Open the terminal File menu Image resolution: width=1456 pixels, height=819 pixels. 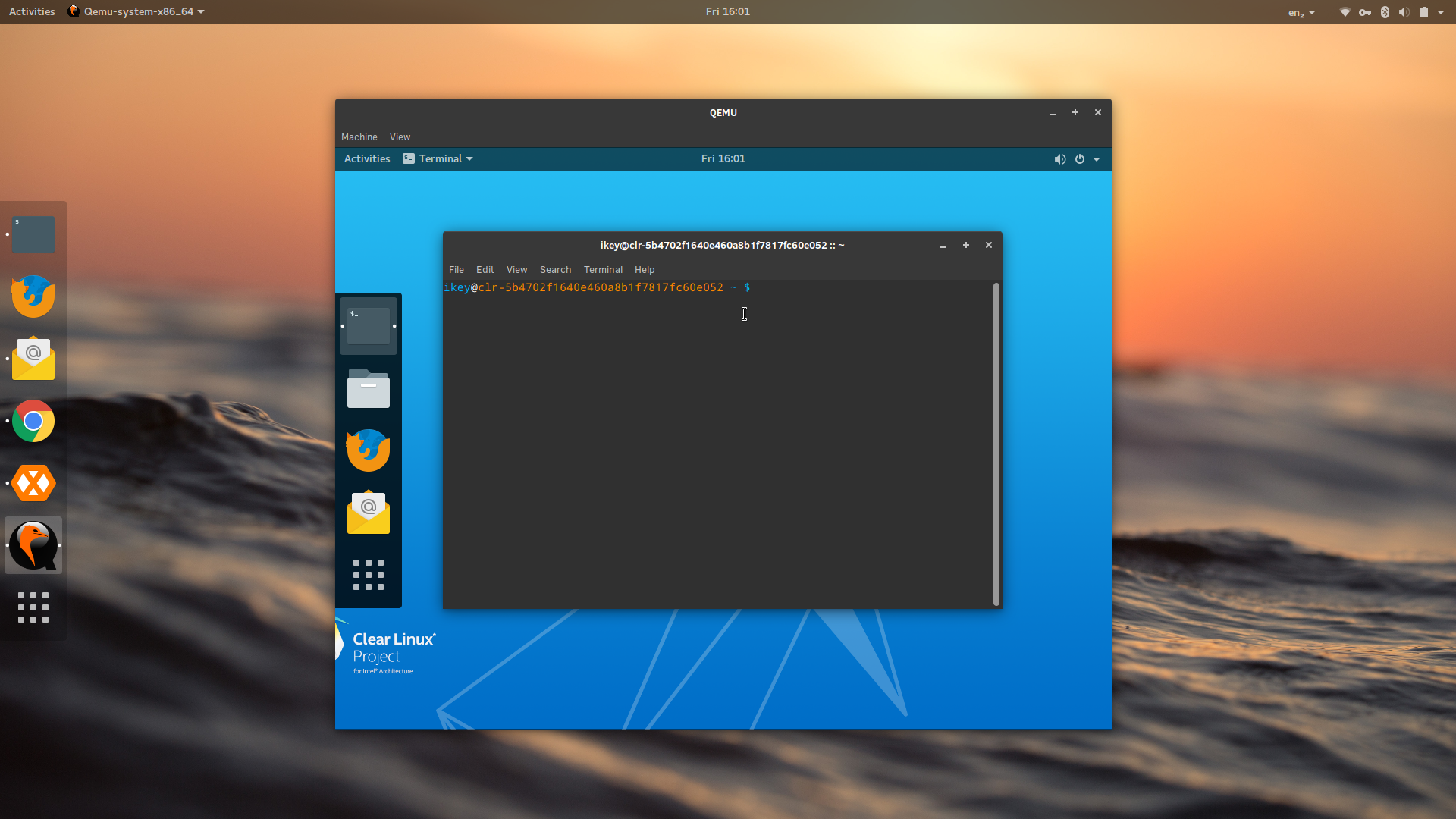coord(457,270)
